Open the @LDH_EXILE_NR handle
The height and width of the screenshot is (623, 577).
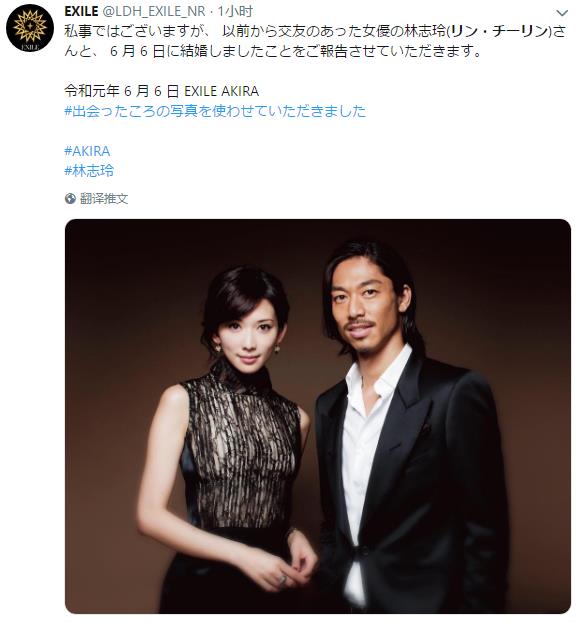[154, 12]
